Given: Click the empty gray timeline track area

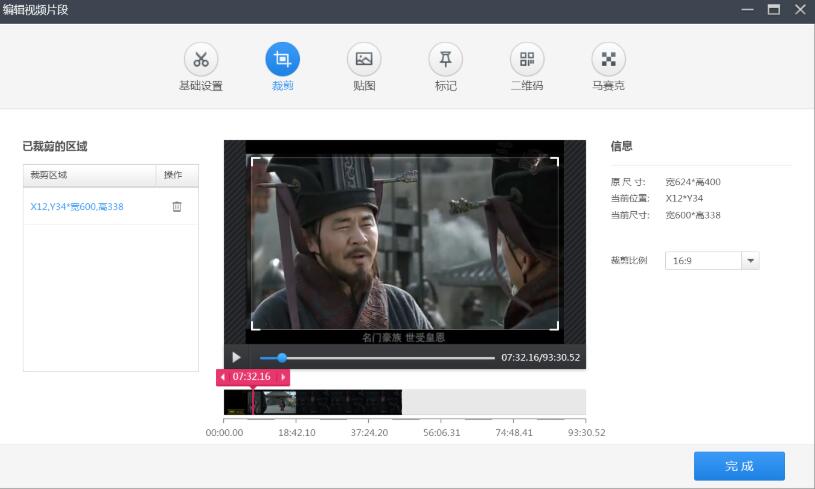Looking at the screenshot, I should [x=494, y=402].
